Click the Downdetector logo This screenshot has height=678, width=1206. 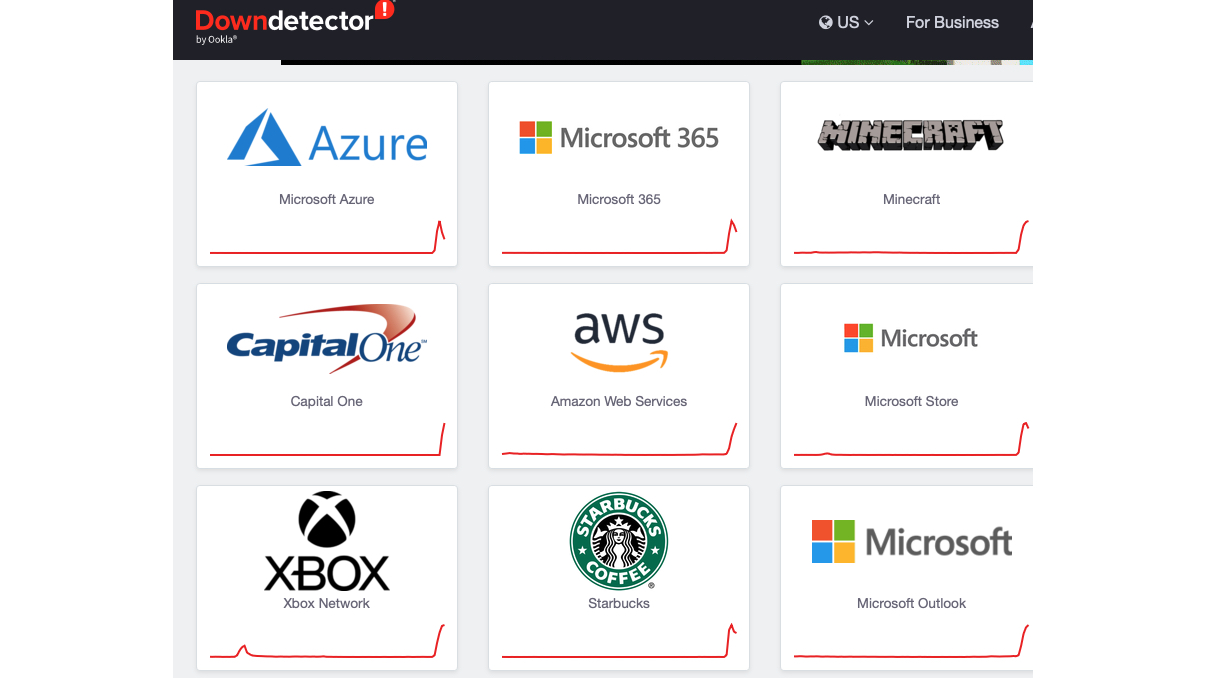coord(295,23)
